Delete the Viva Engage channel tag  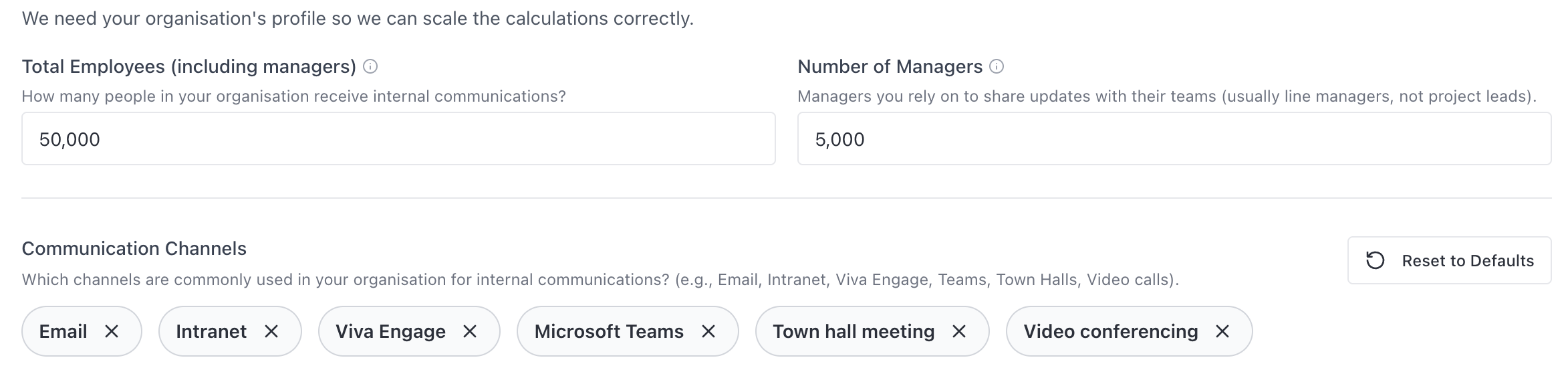pyautogui.click(x=471, y=331)
